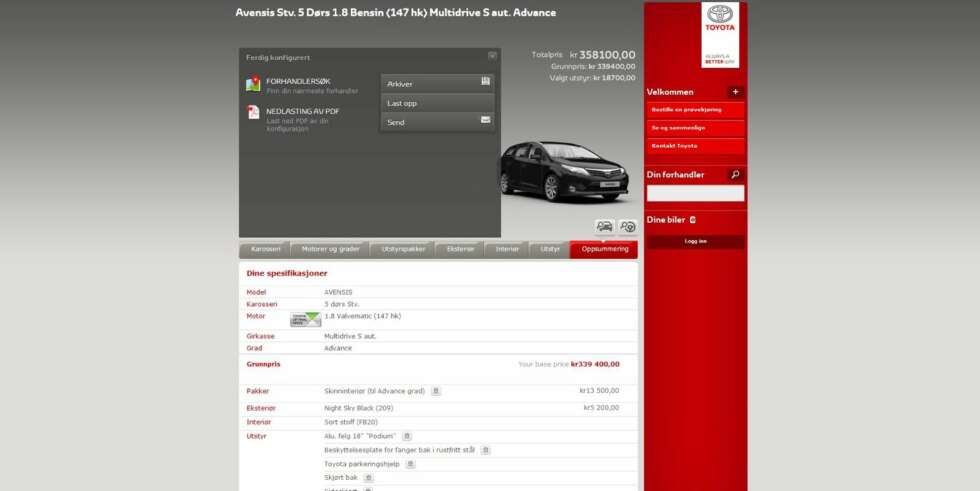Open the Utstyrspakker tab

403,249
